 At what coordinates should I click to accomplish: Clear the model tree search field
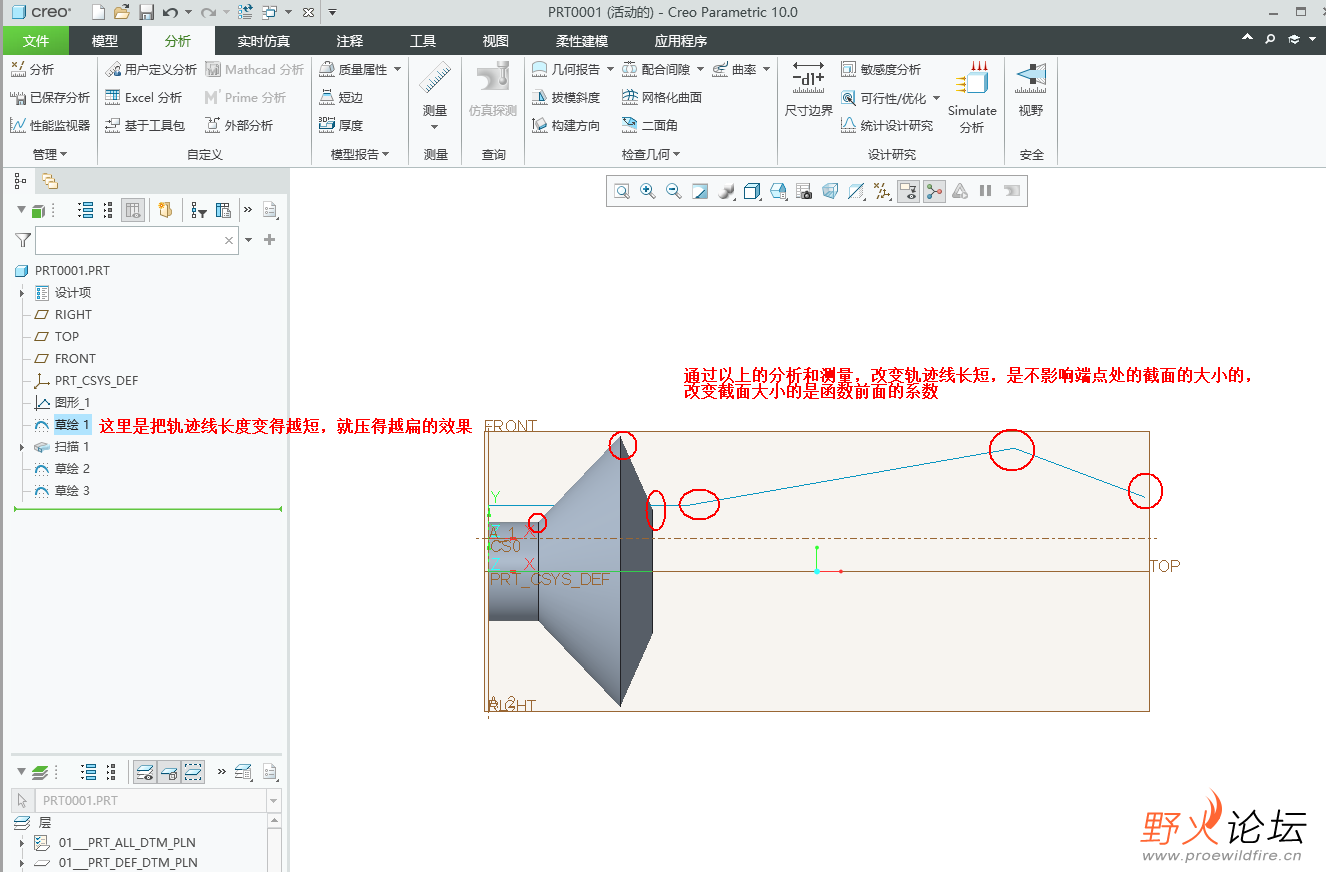tap(229, 240)
